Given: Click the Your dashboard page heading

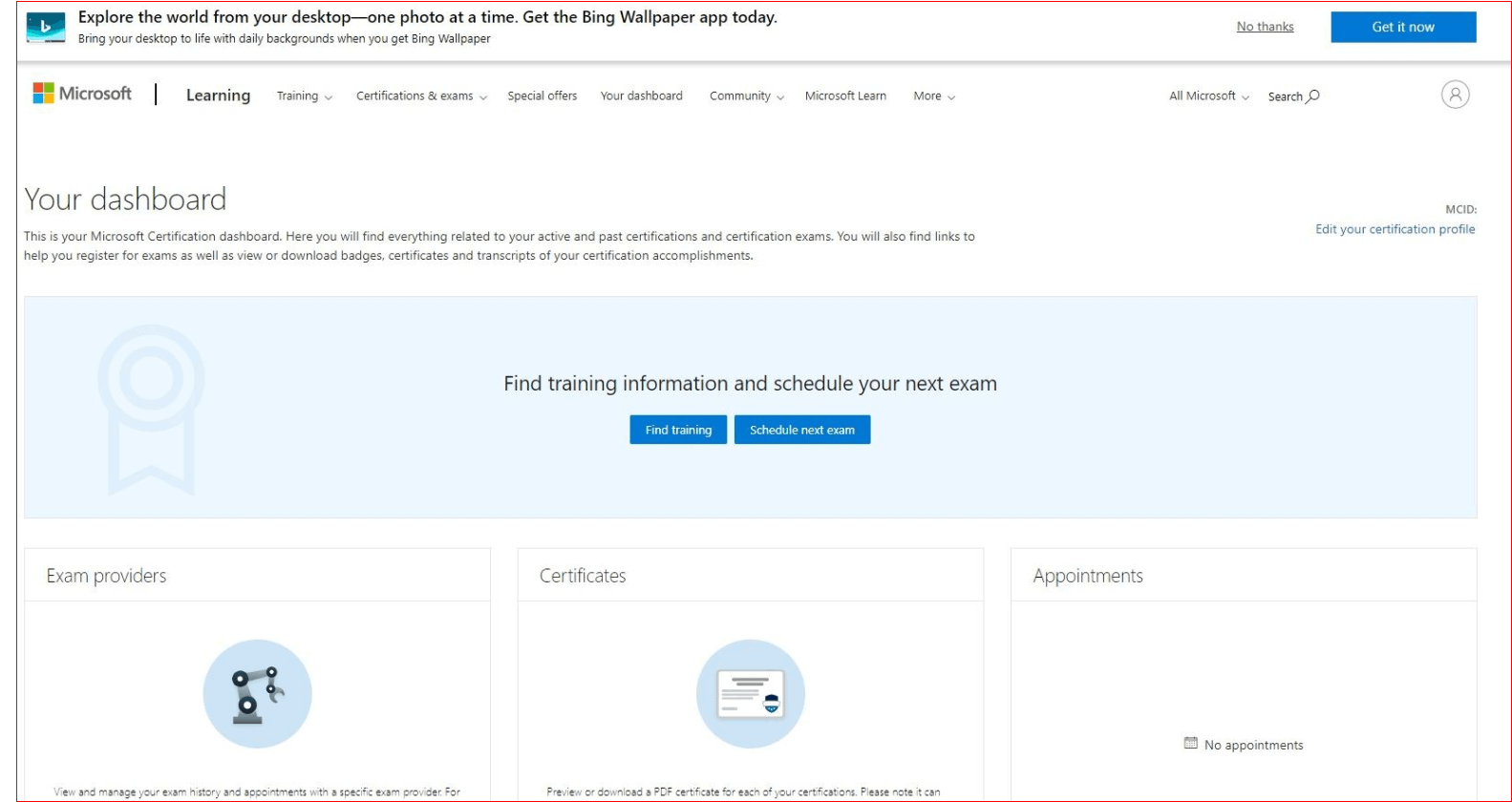Looking at the screenshot, I should 125,199.
